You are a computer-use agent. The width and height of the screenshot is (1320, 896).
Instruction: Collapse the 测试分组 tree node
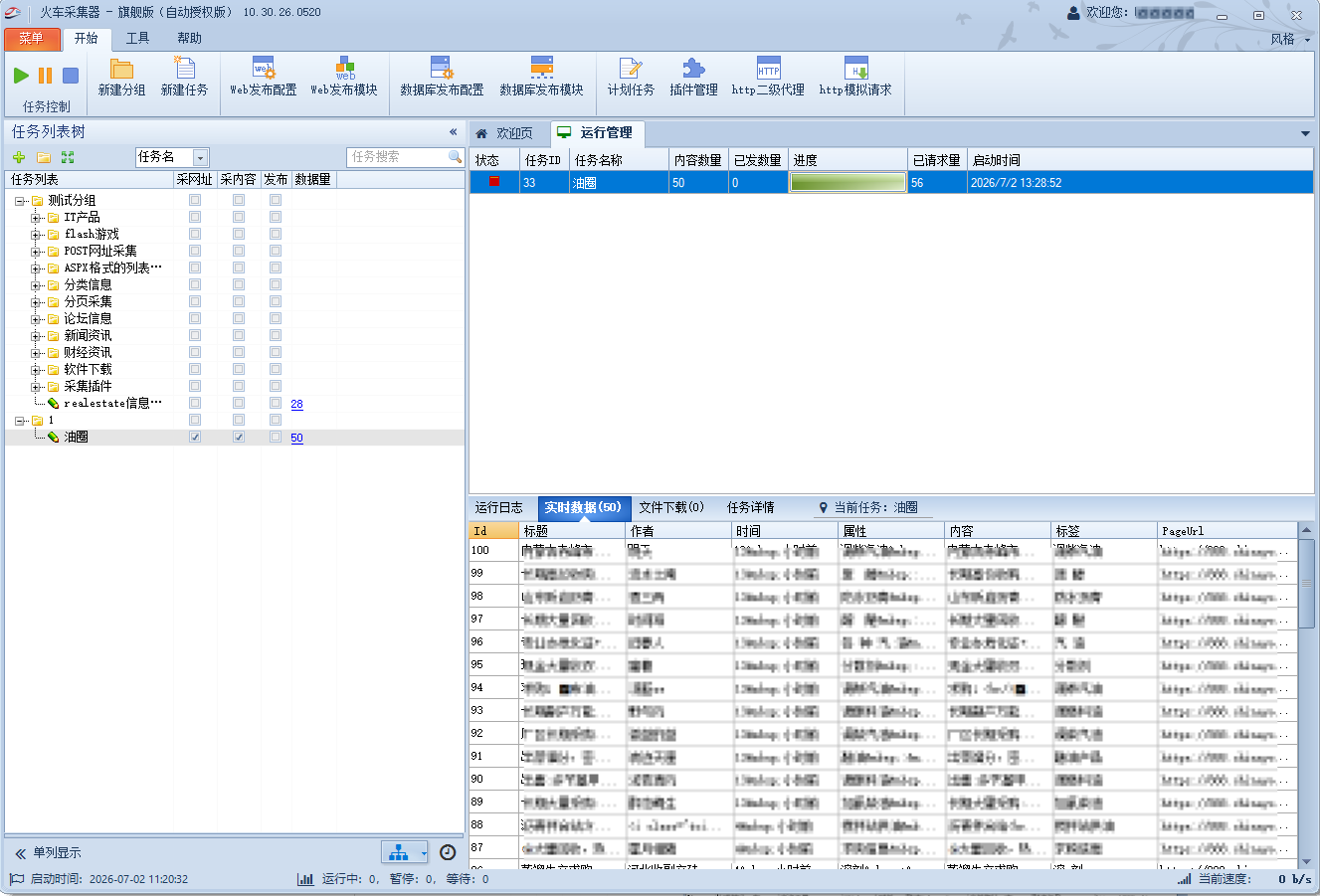[x=20, y=201]
